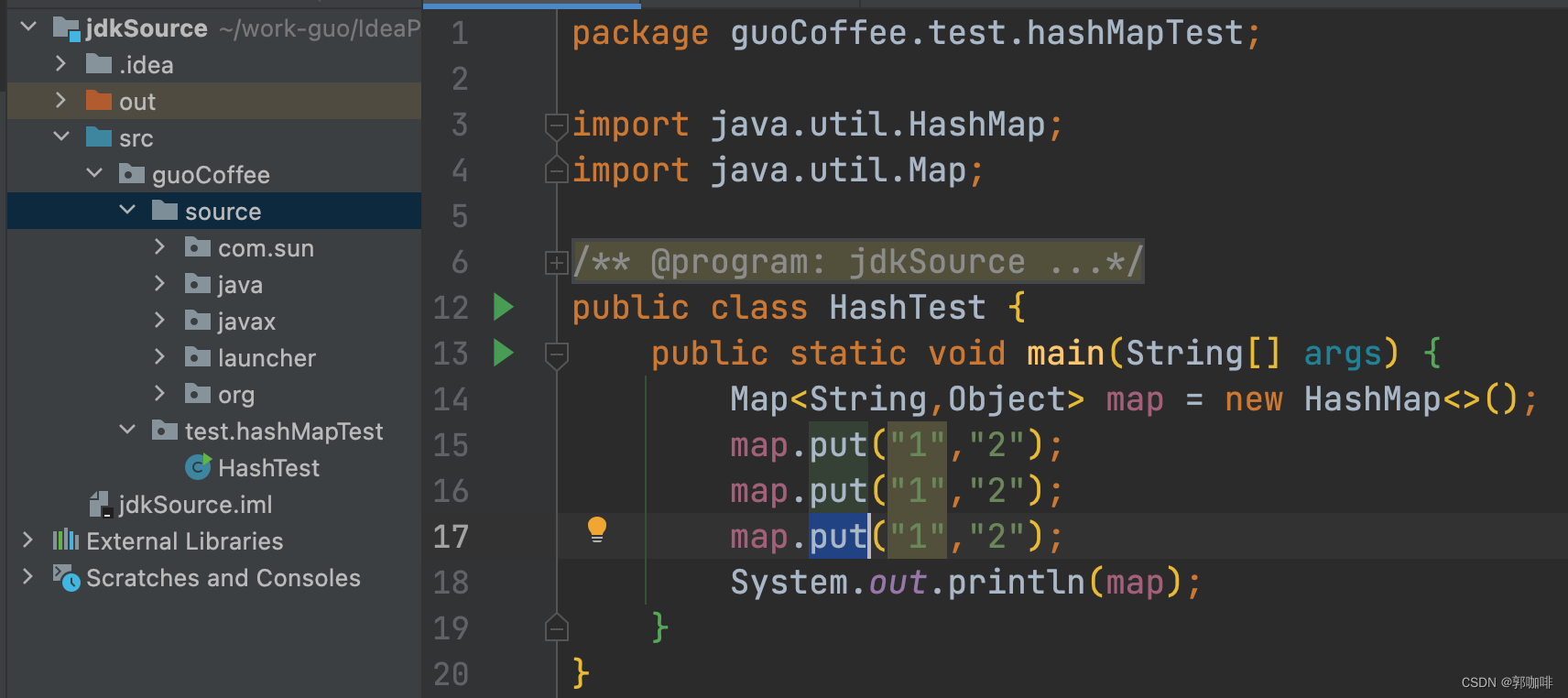
Task: Click the class name 'HashTest' in the editor
Action: 908,308
